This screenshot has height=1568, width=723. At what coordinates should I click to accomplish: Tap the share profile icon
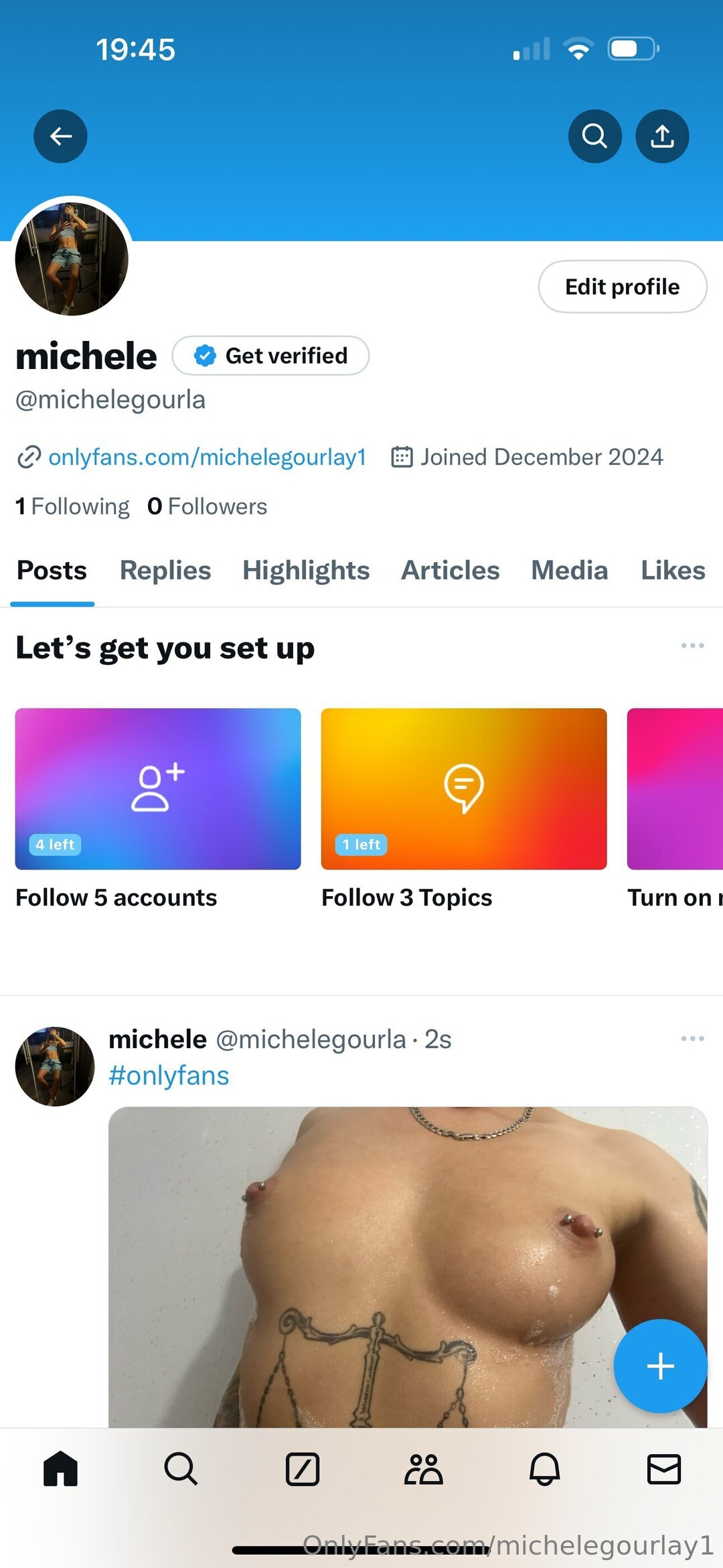662,136
